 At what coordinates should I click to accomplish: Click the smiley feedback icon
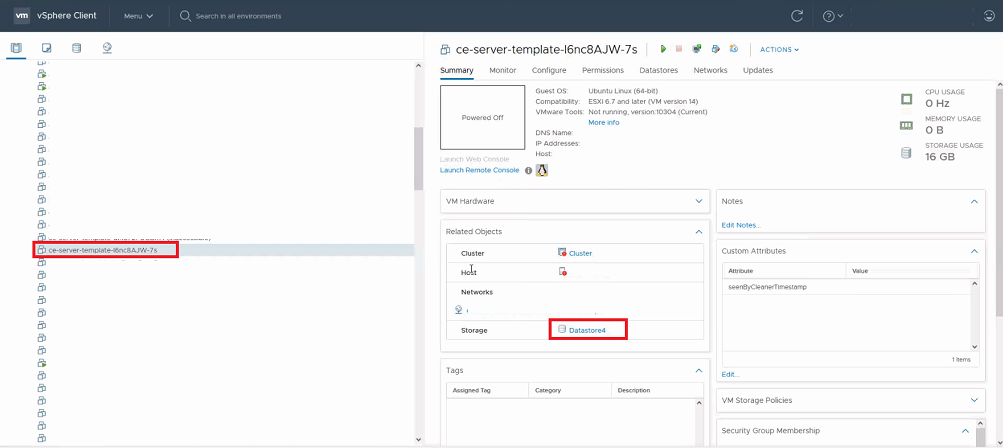[x=989, y=16]
